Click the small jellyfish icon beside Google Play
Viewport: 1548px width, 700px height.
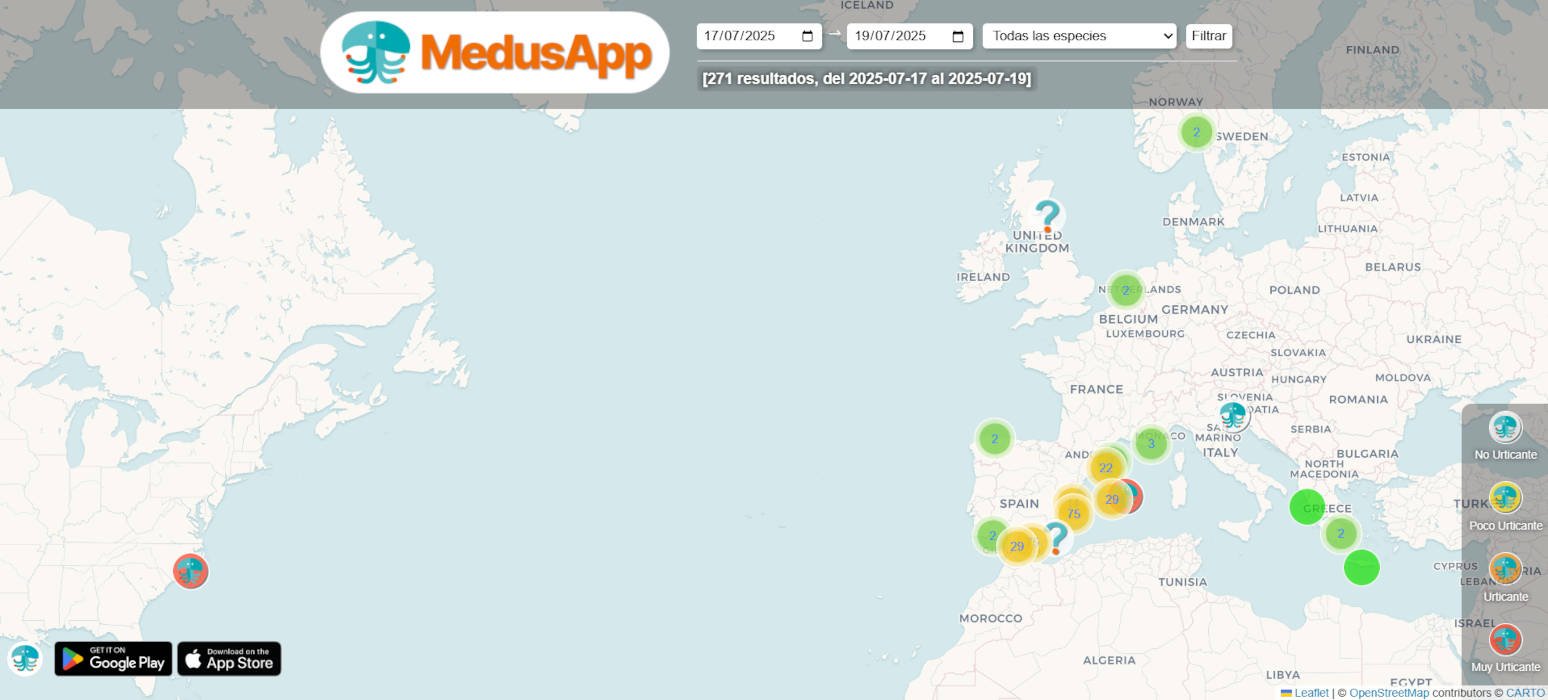[25, 658]
